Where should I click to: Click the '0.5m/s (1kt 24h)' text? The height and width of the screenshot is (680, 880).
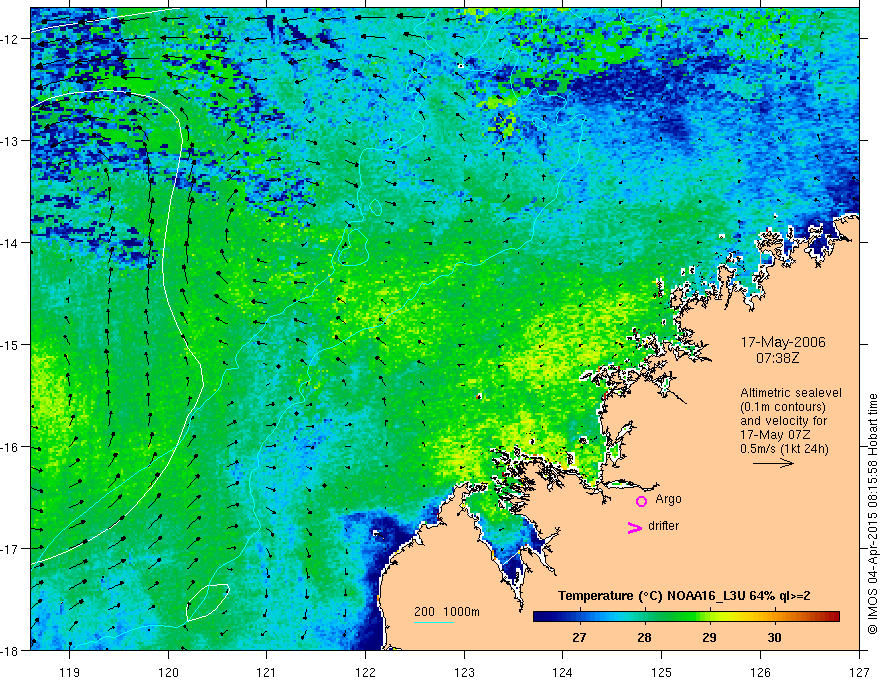click(x=784, y=449)
